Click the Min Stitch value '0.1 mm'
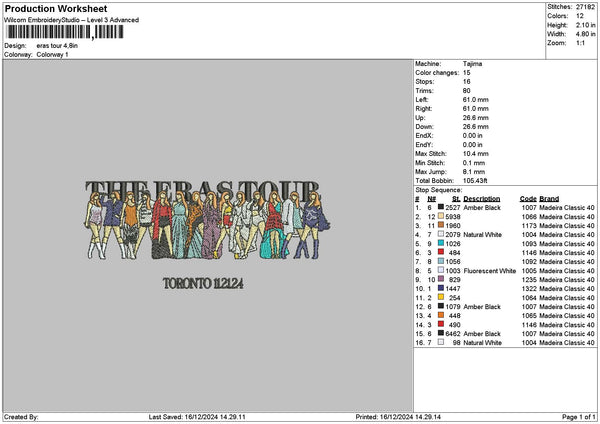 tap(474, 163)
